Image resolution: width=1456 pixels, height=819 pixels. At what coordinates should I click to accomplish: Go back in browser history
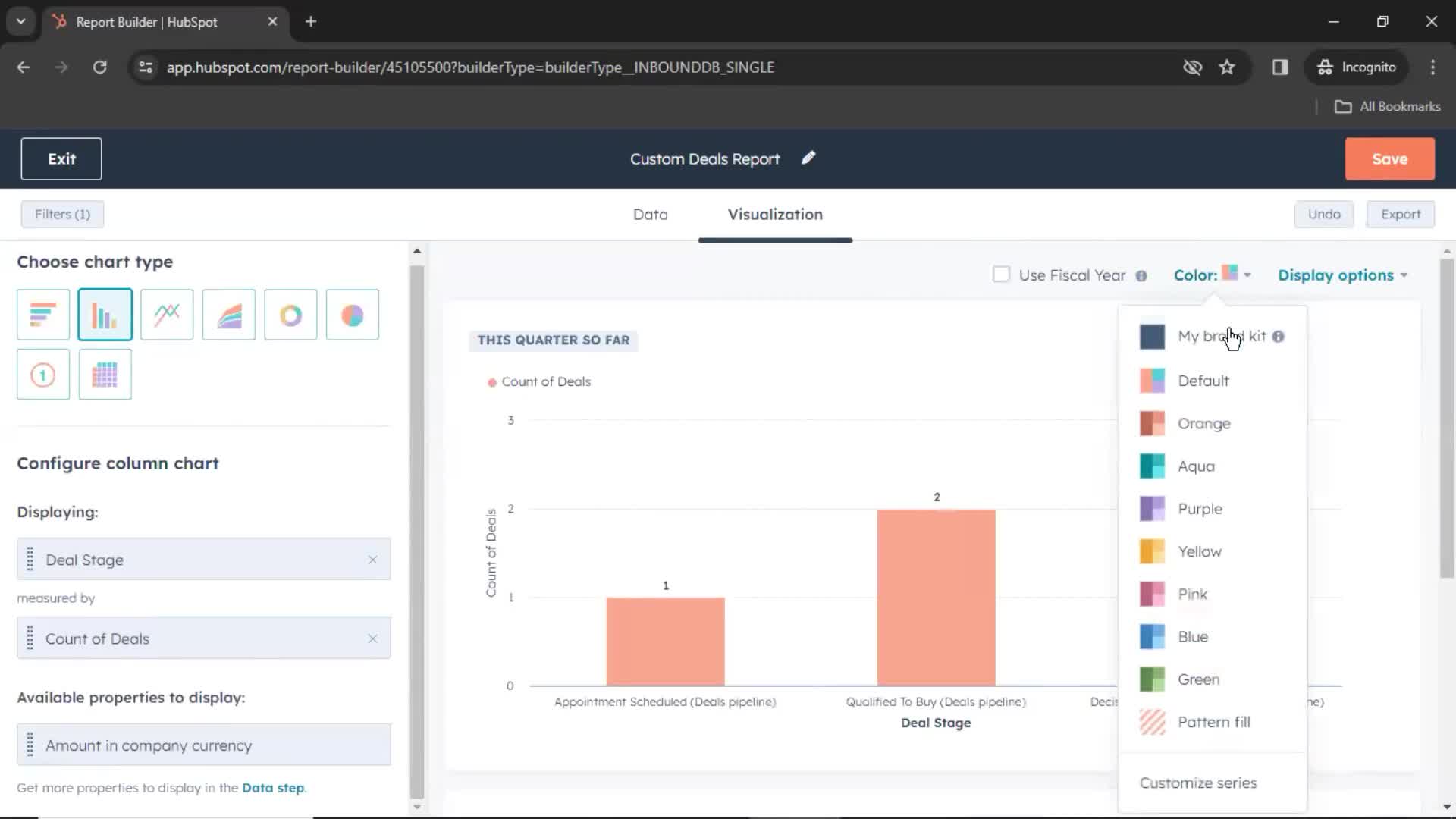tap(24, 67)
